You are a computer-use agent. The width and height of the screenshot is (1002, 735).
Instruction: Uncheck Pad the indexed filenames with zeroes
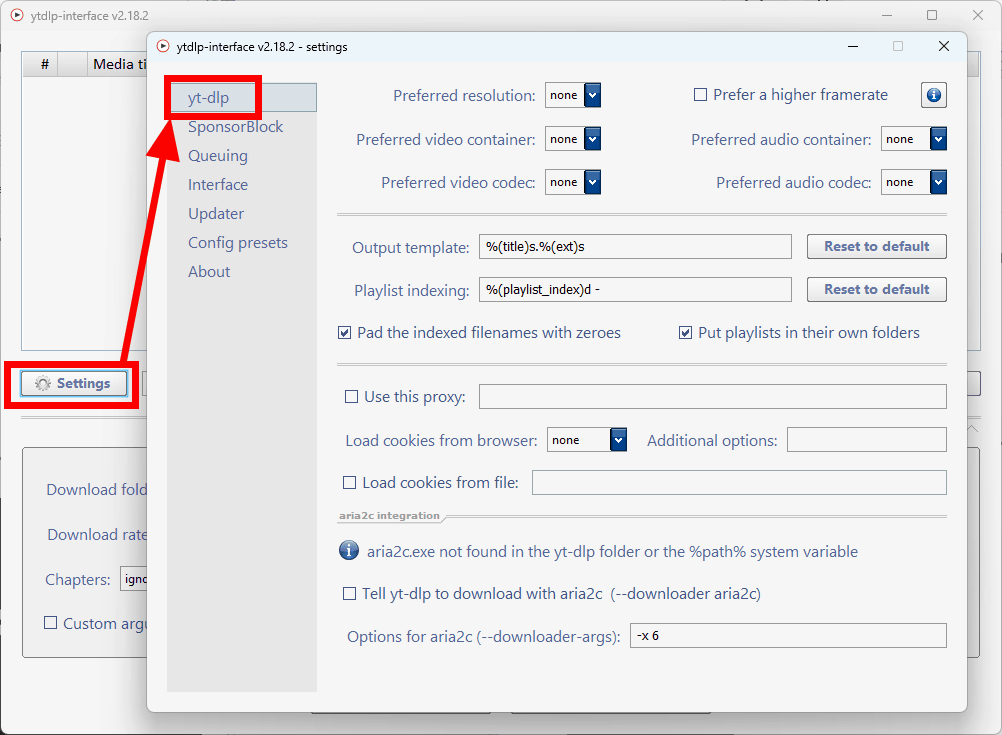[x=345, y=333]
